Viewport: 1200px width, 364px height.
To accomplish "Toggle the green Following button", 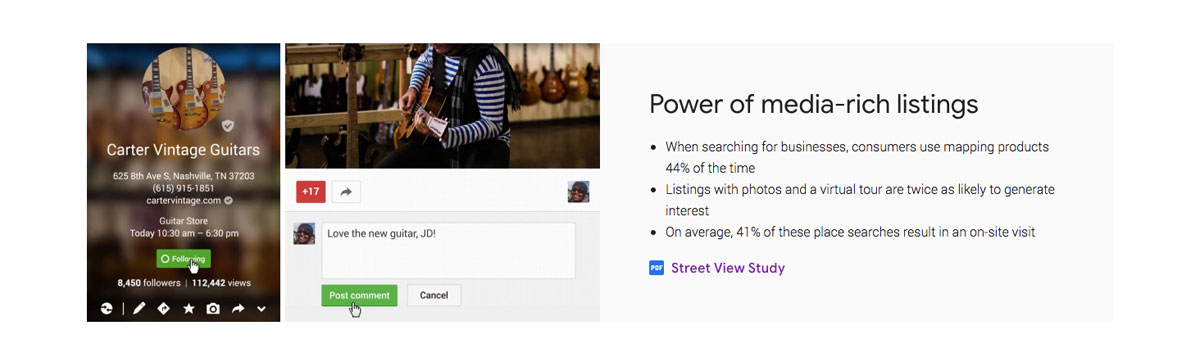I will pos(183,259).
